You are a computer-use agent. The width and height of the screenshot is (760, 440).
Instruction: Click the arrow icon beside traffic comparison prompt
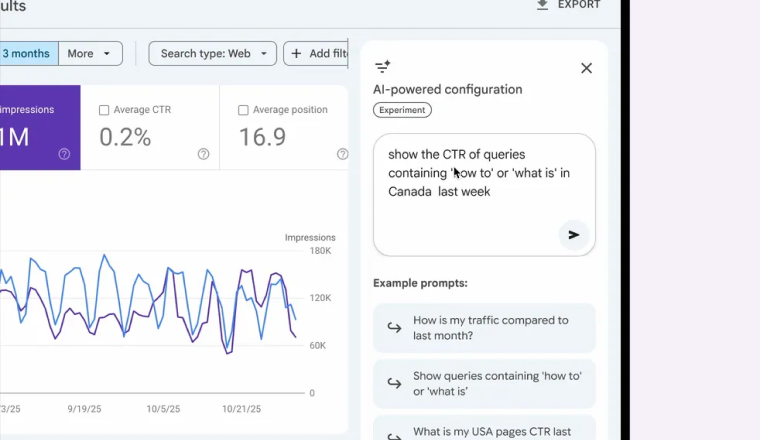[395, 328]
